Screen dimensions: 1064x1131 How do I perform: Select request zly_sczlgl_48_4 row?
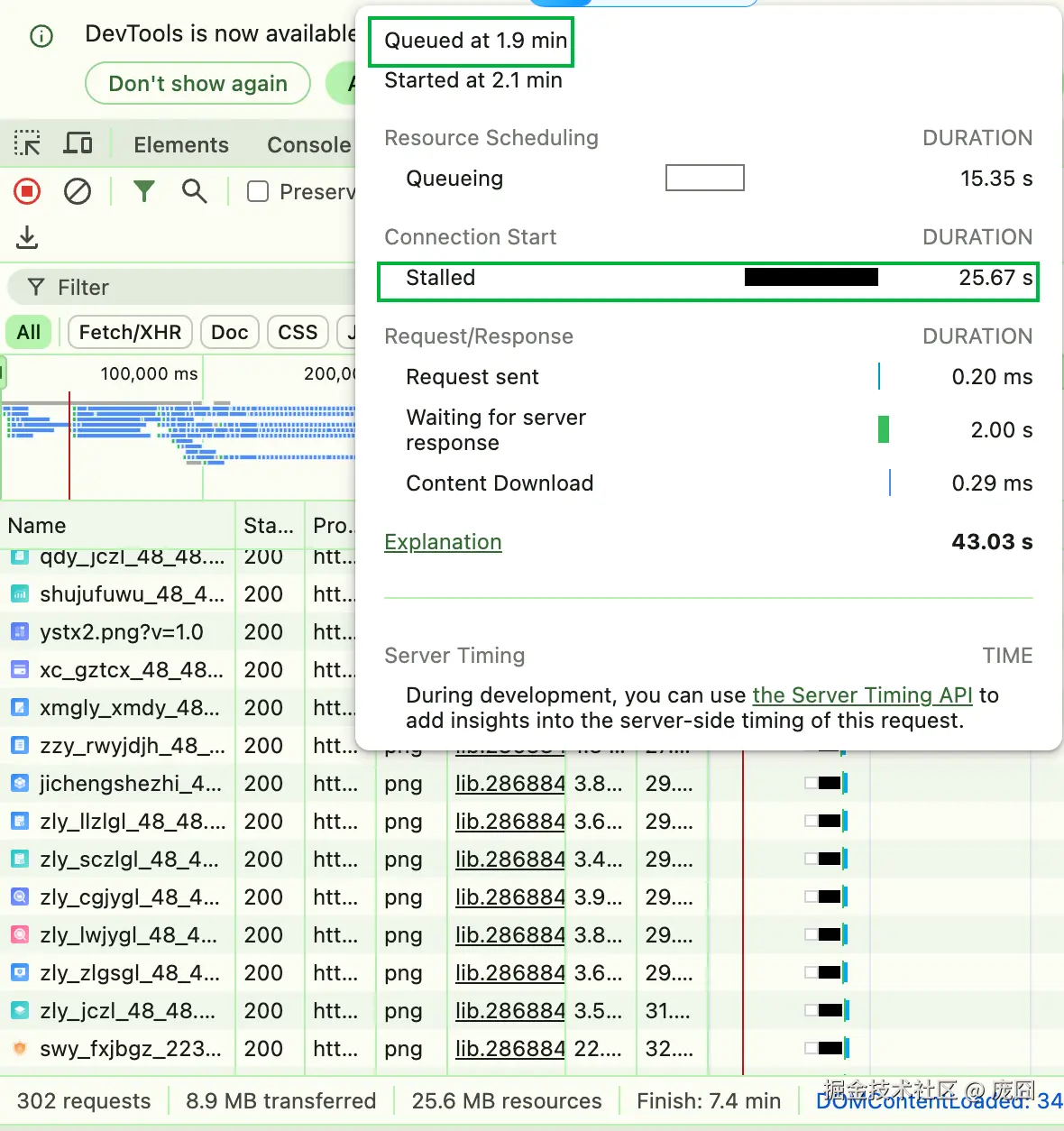(532, 860)
